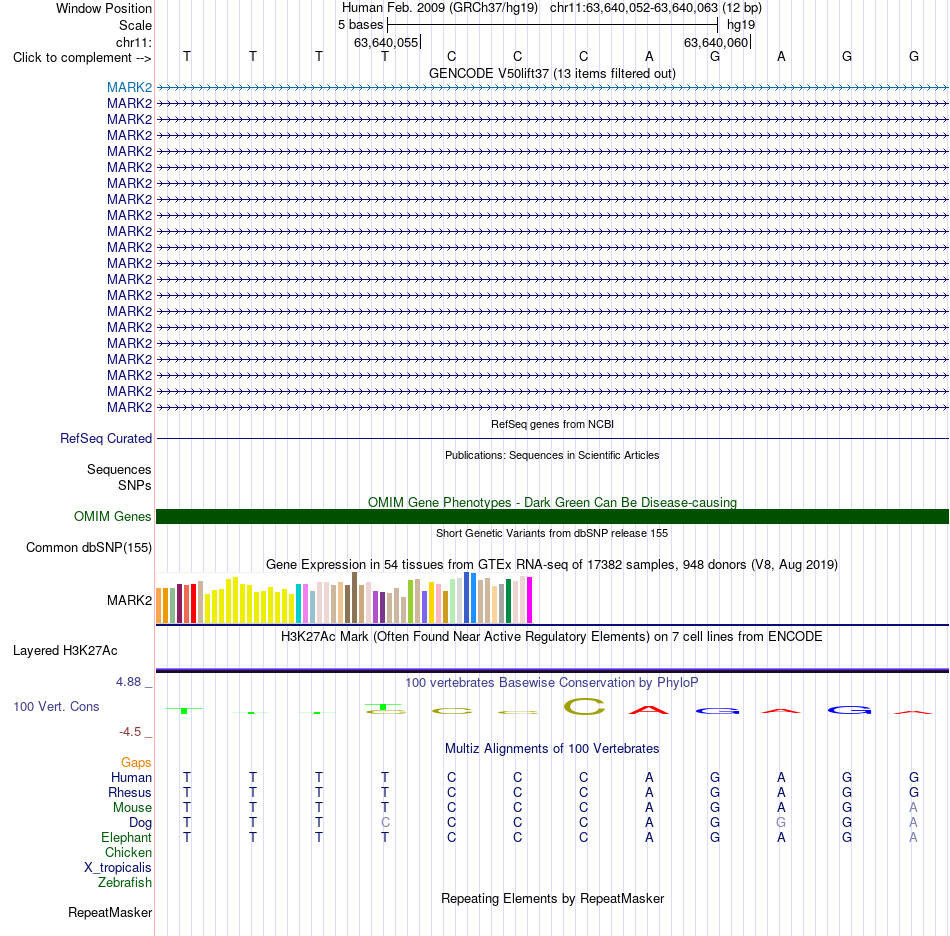Select the Chicken alignment row label
The height and width of the screenshot is (936, 950).
click(128, 852)
